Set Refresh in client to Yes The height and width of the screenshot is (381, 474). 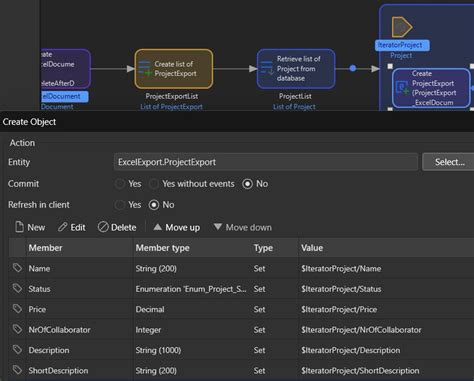click(120, 205)
